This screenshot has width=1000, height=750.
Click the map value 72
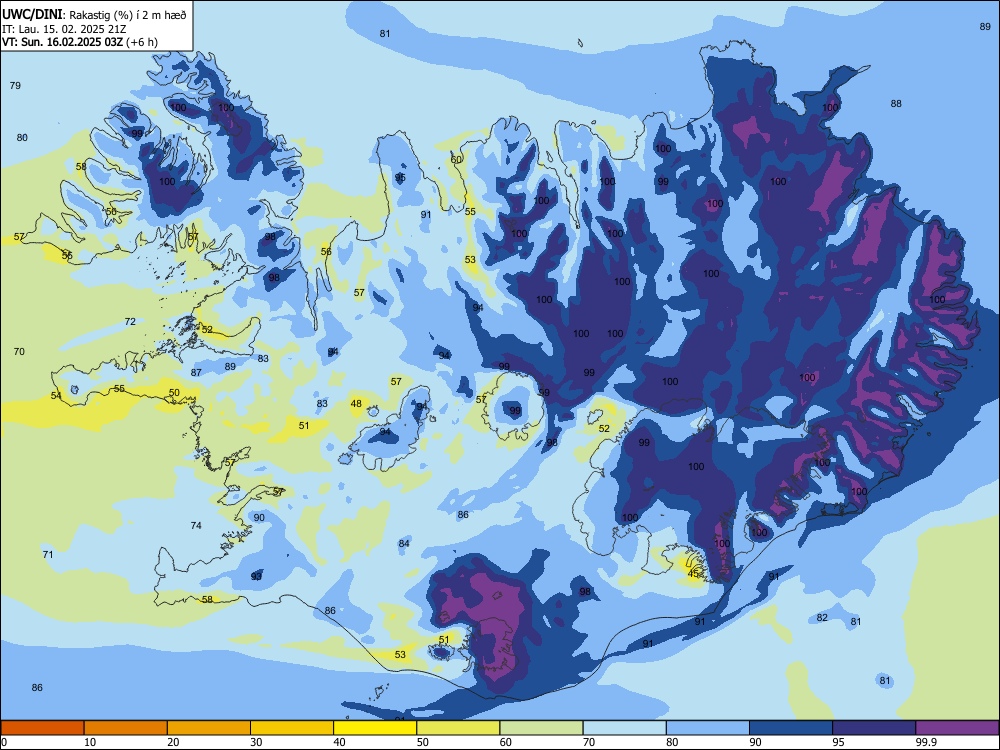130,321
